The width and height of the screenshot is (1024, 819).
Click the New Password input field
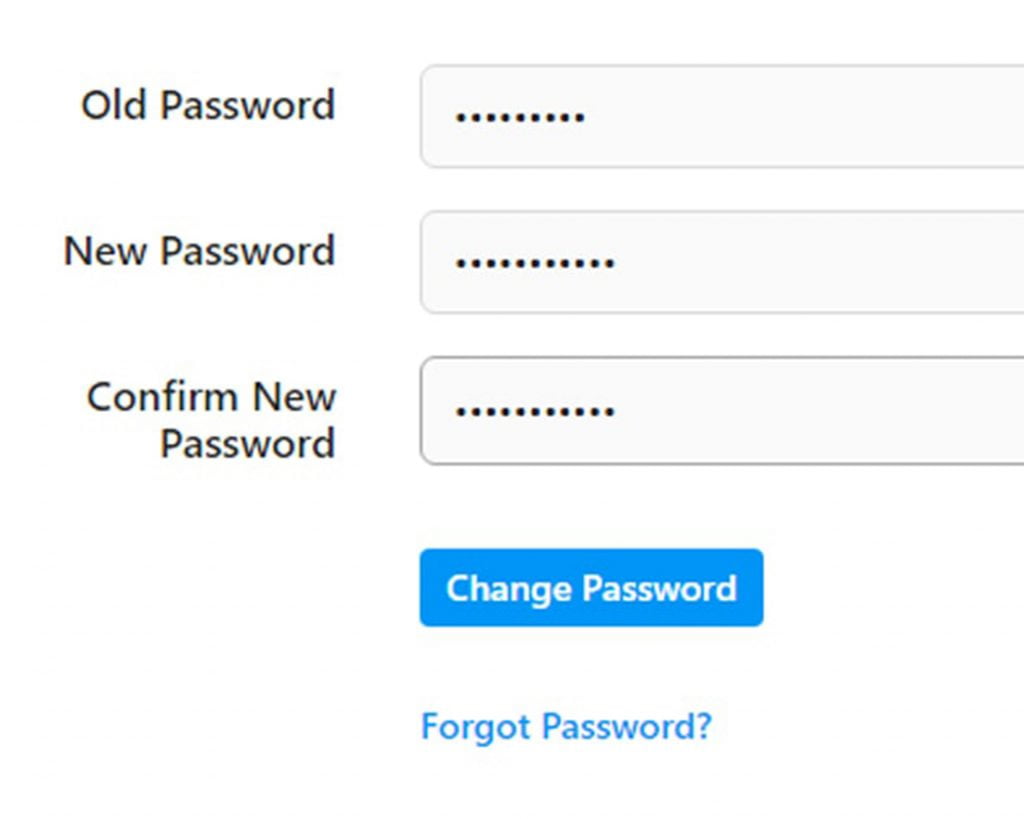722,262
